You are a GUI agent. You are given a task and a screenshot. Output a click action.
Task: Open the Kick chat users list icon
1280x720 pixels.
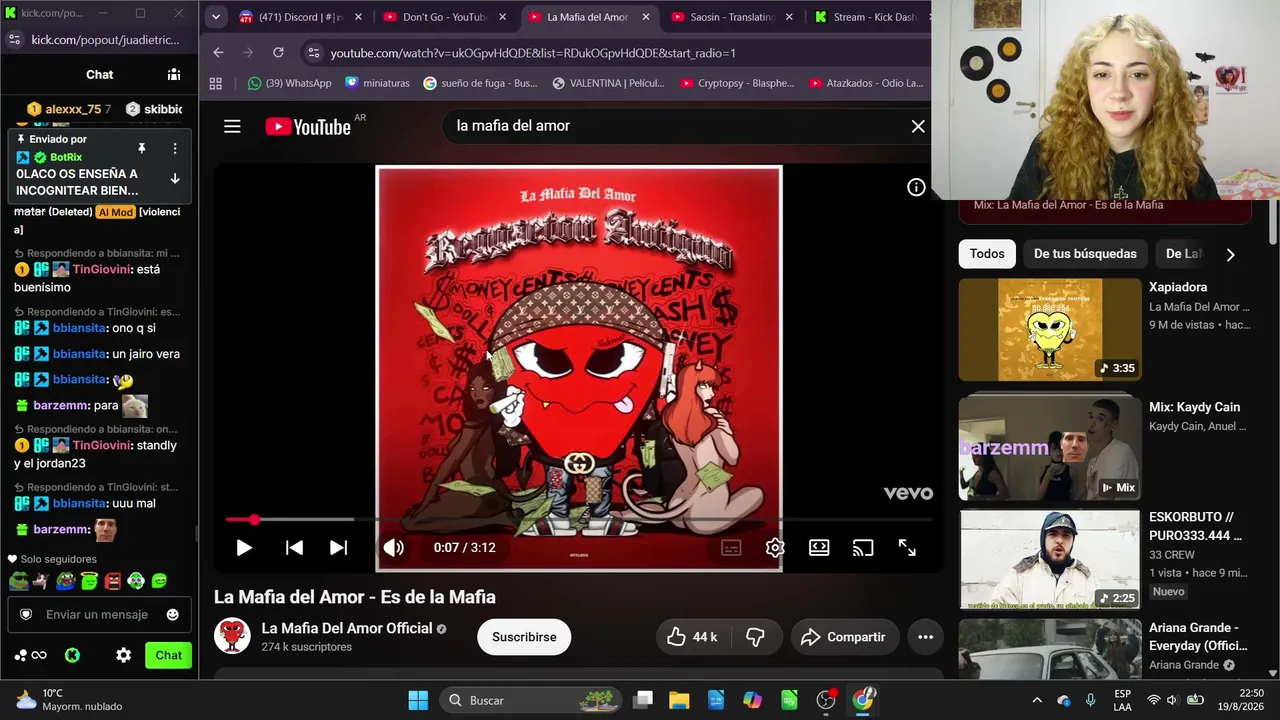pos(174,74)
